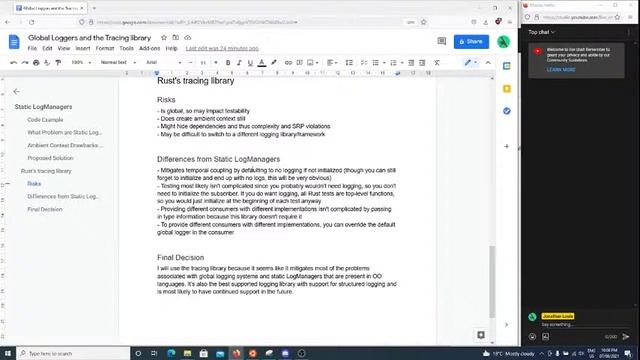Redo action in toolbar
The width and height of the screenshot is (640, 360).
25,62
